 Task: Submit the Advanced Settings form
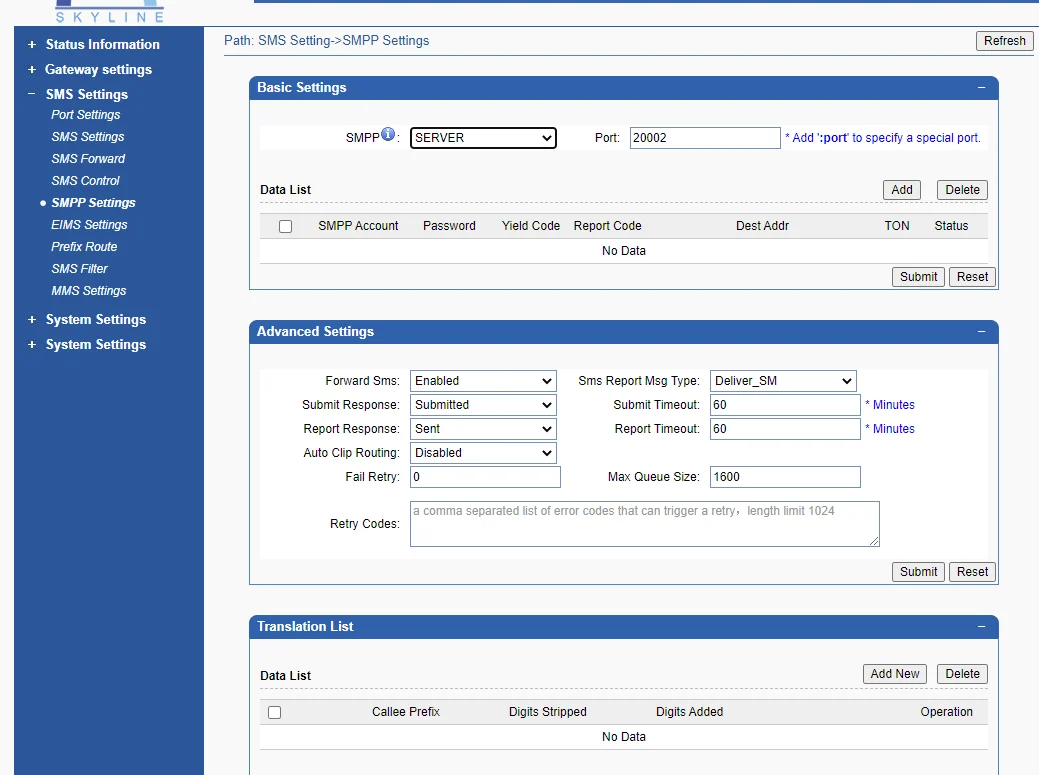[x=918, y=572]
